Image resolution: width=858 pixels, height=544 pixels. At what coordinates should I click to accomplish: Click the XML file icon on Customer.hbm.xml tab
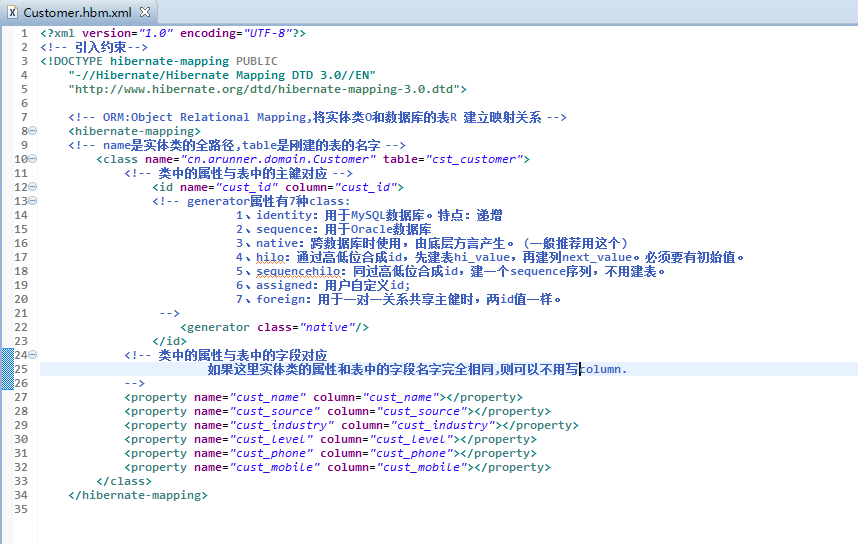[x=12, y=12]
